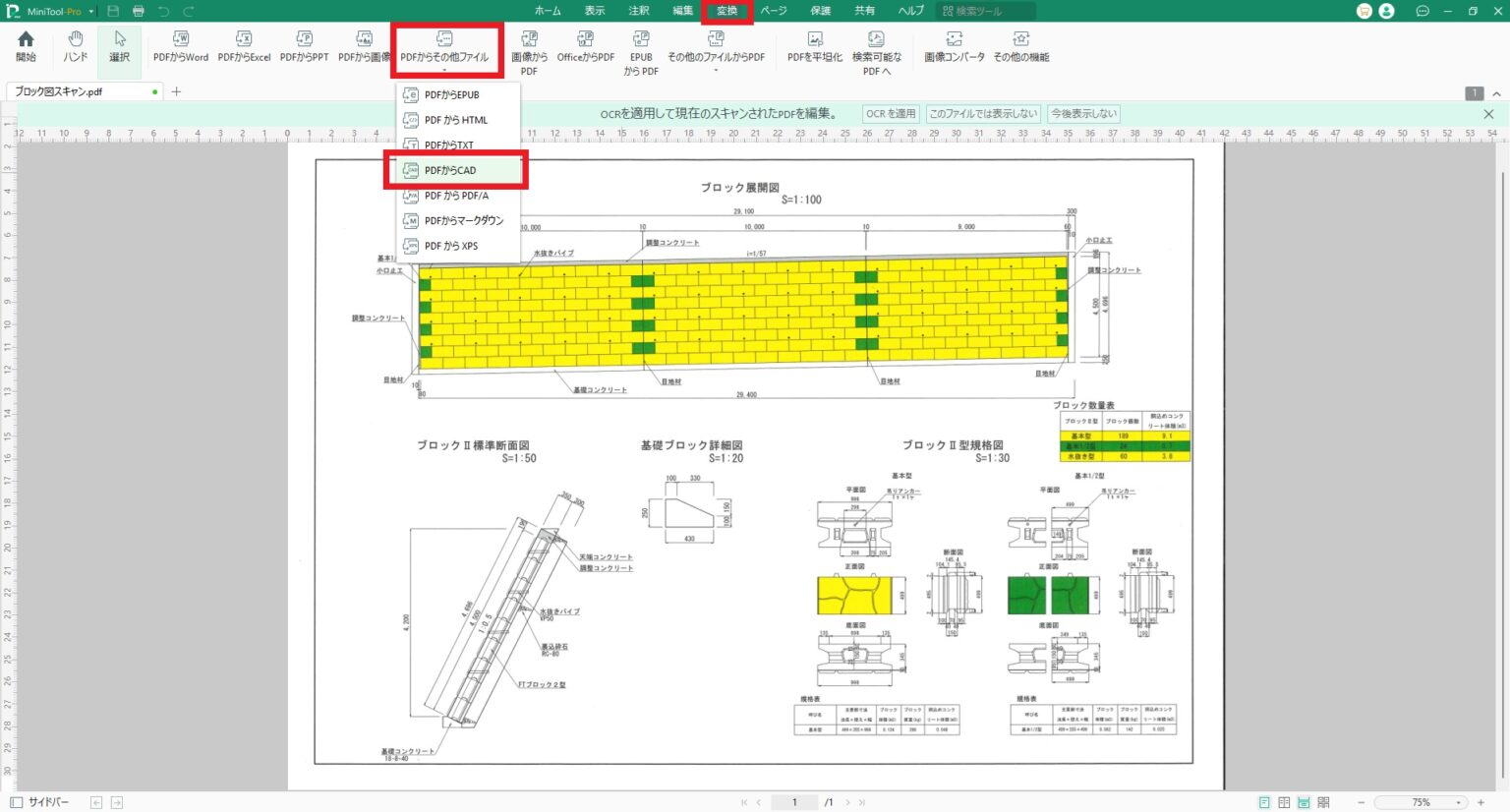Open the 注釈 ribbon tab
Image resolution: width=1510 pixels, height=812 pixels.
(x=639, y=11)
